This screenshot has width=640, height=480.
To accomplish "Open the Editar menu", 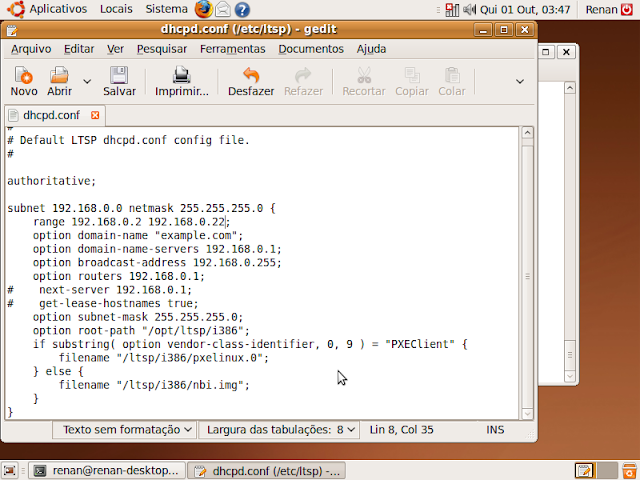I will tap(79, 49).
